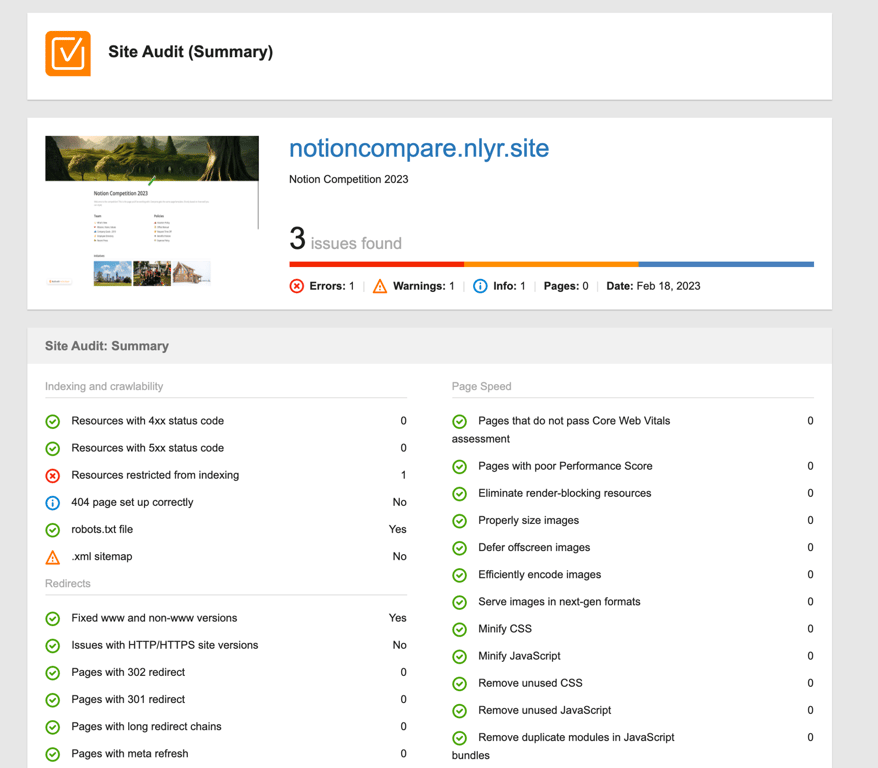Image resolution: width=878 pixels, height=768 pixels.
Task: Click '.xml sitemap' row text
Action: (102, 556)
